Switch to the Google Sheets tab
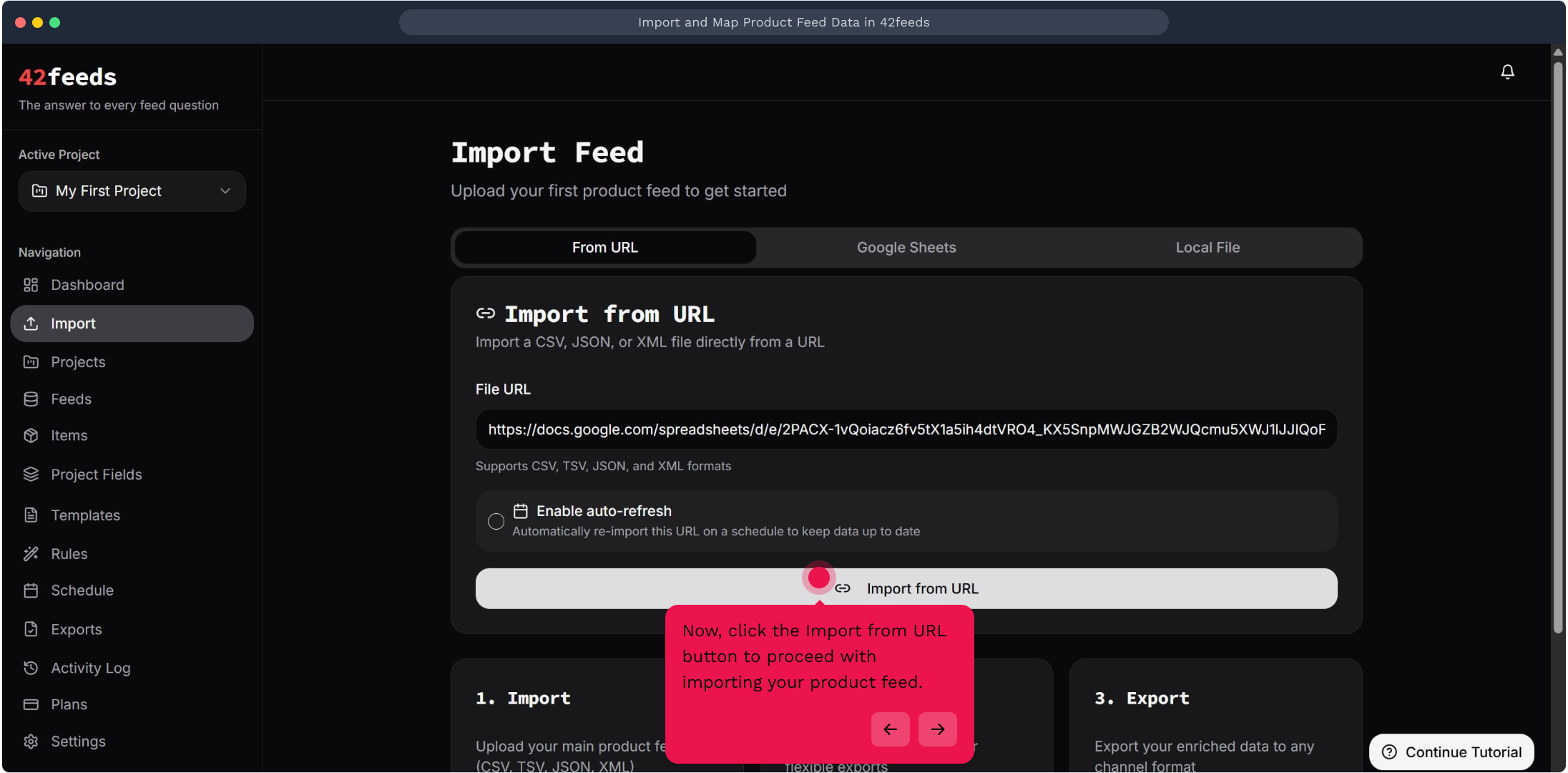Image resolution: width=1568 pixels, height=773 pixels. pyautogui.click(x=906, y=248)
